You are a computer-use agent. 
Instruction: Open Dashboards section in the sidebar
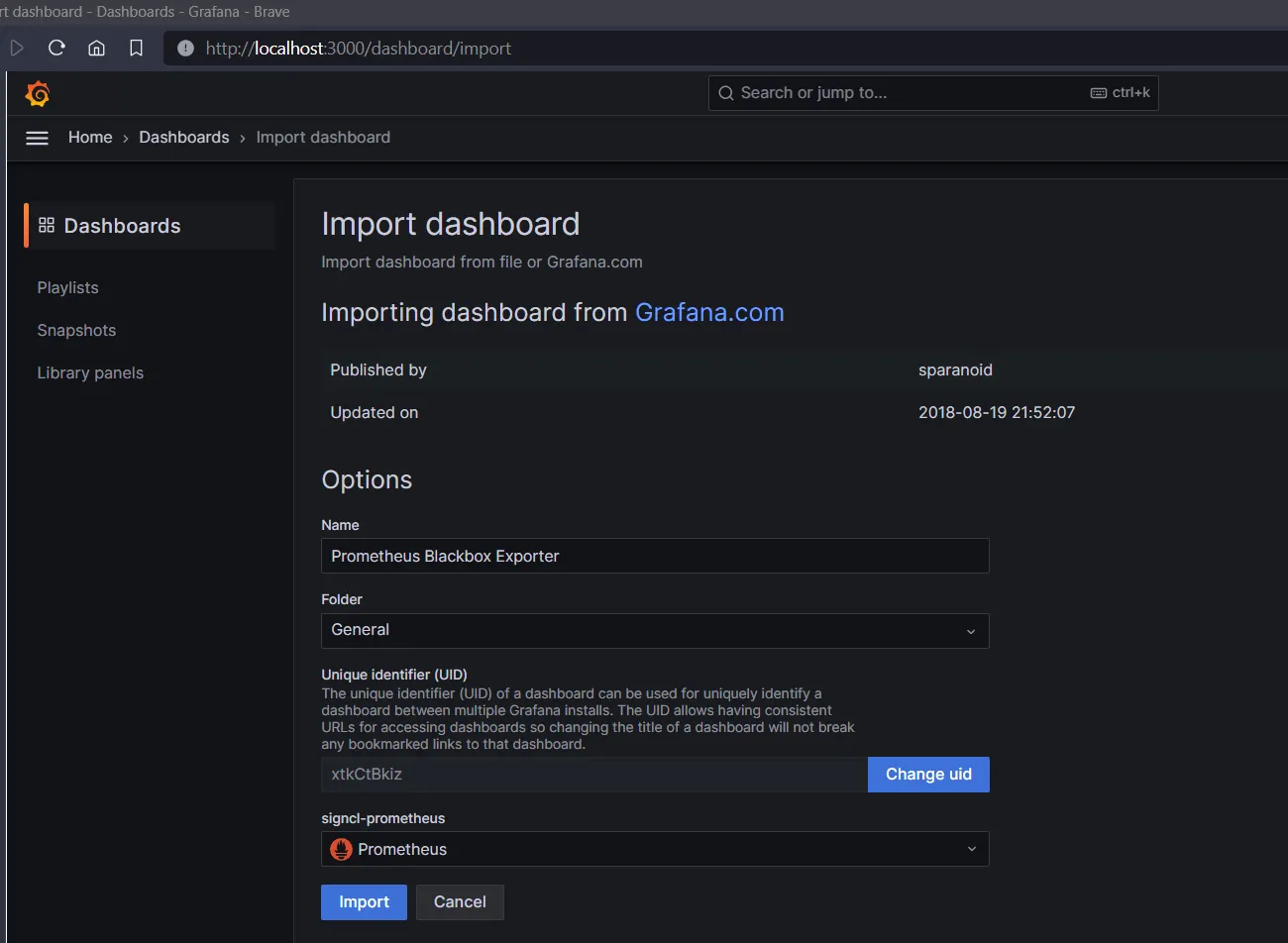coord(150,226)
